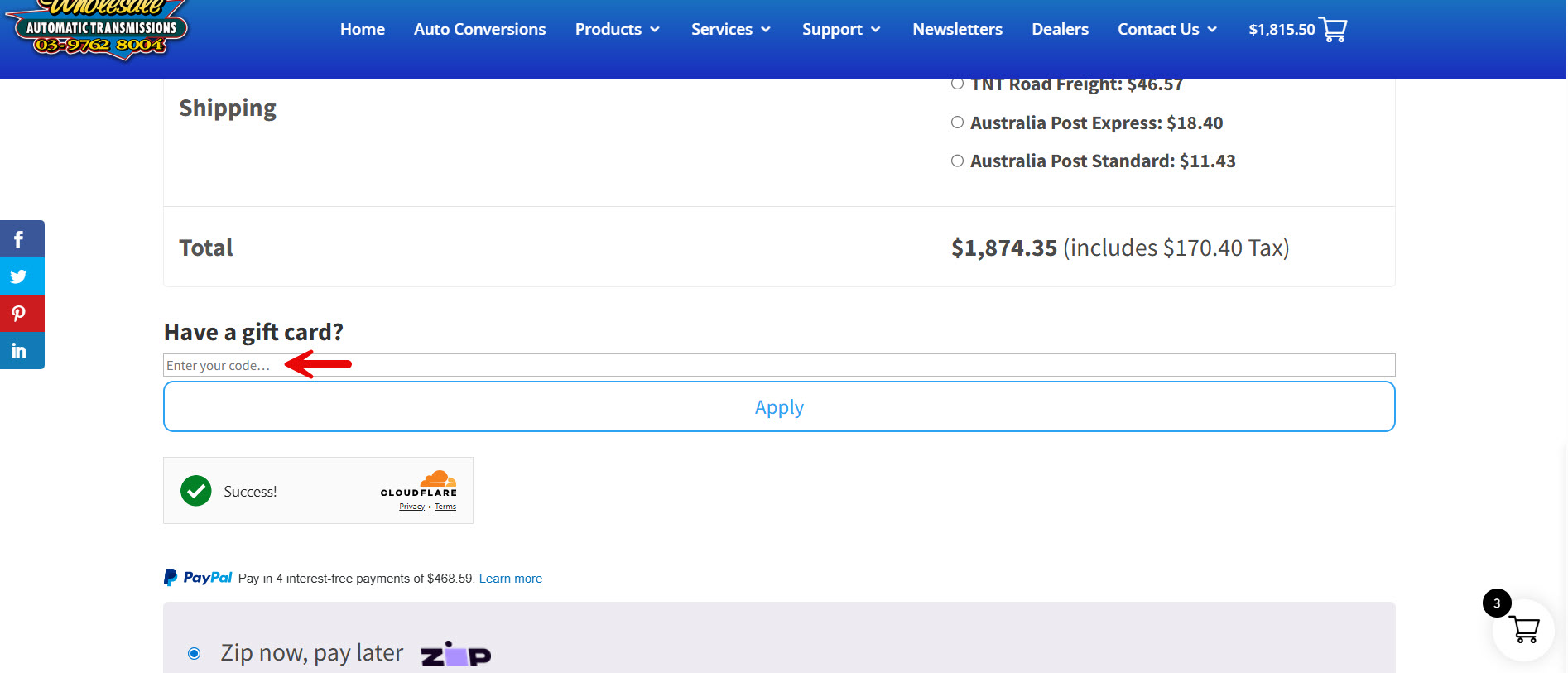The image size is (1568, 673).
Task: Follow the PayPal Learn more link
Action: click(510, 579)
